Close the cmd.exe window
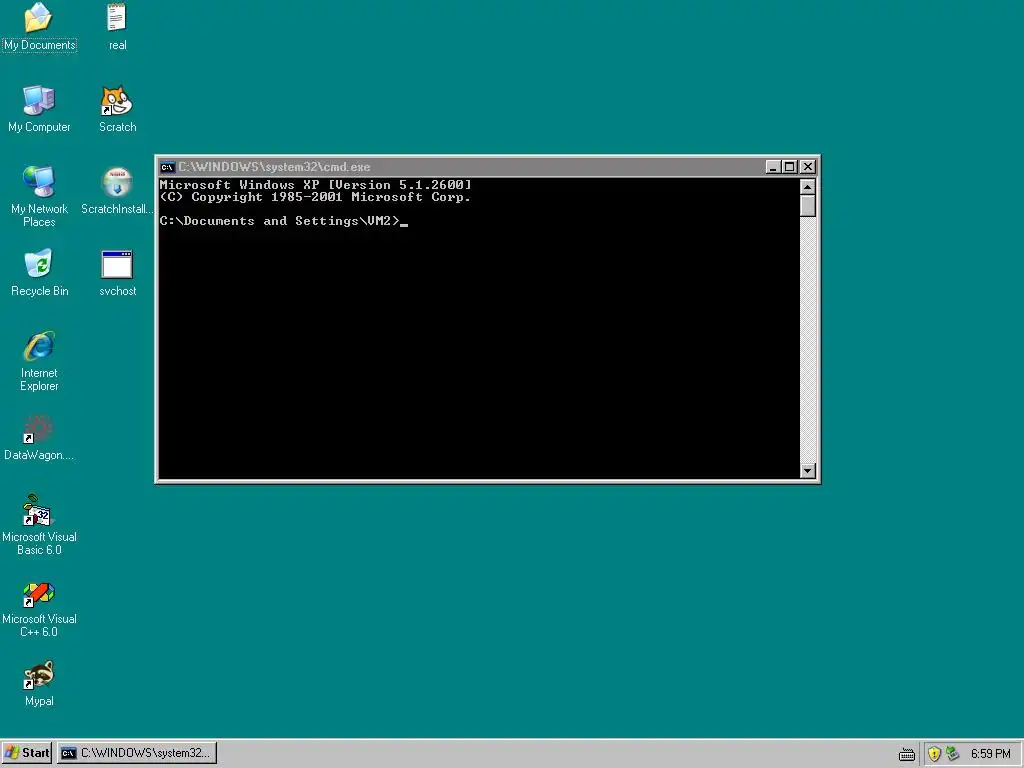 808,167
